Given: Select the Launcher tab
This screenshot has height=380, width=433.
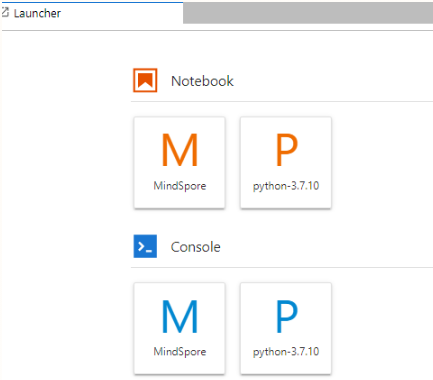Looking at the screenshot, I should pos(92,13).
